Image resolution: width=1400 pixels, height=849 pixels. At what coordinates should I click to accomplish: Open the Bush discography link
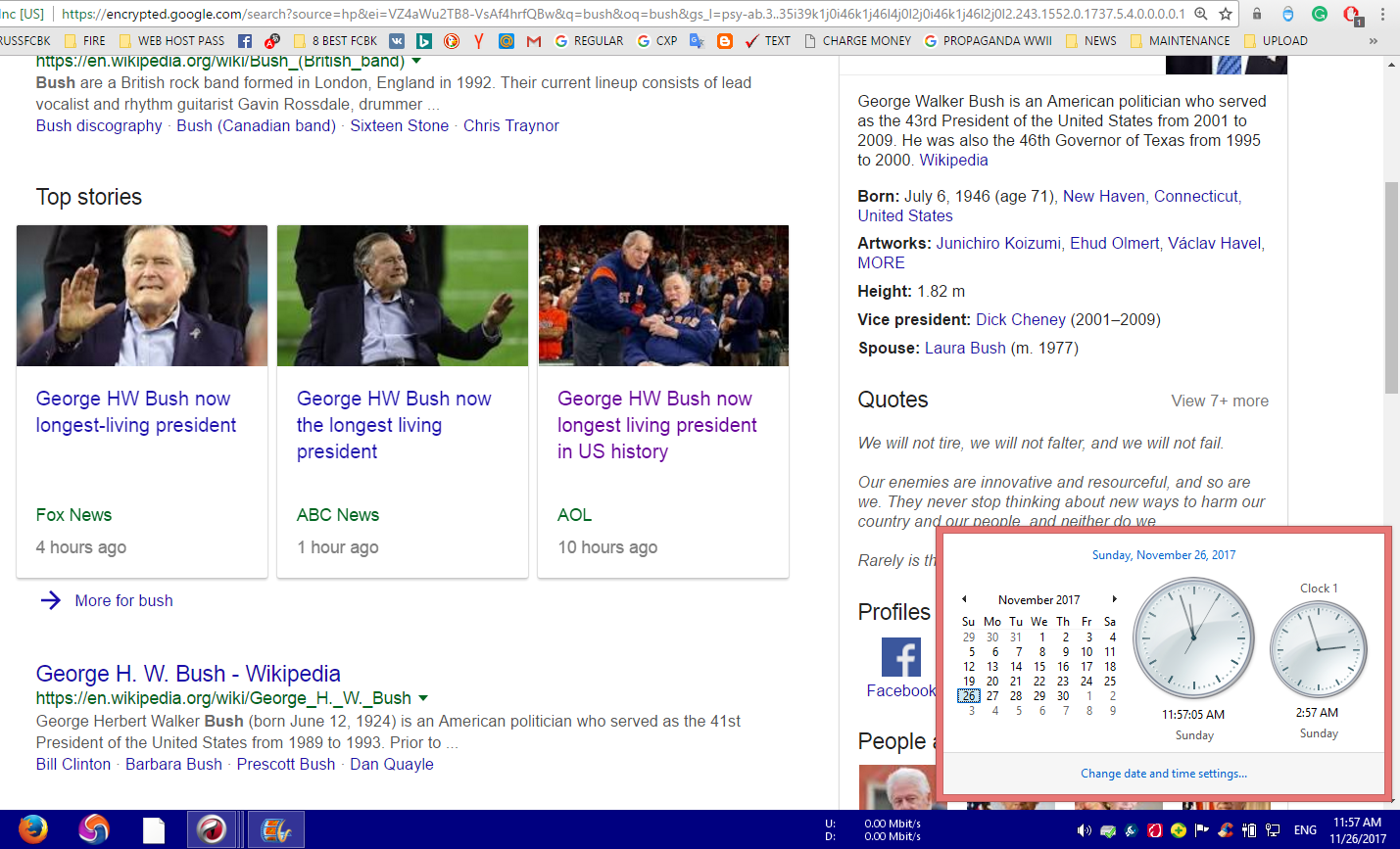[99, 125]
